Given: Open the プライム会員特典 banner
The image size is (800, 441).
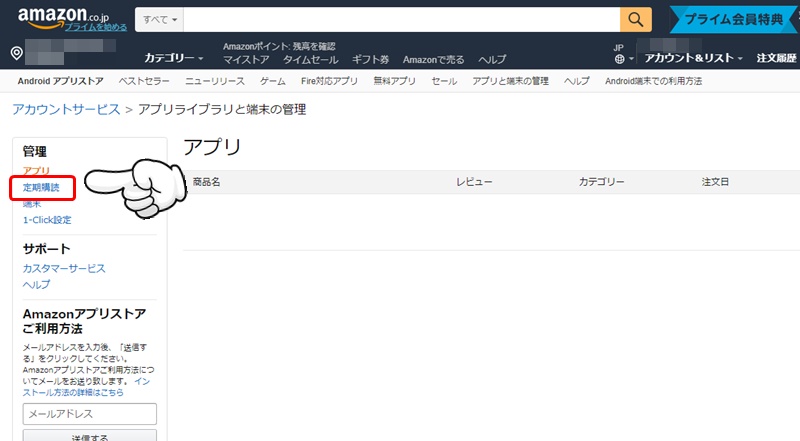Looking at the screenshot, I should tap(733, 19).
